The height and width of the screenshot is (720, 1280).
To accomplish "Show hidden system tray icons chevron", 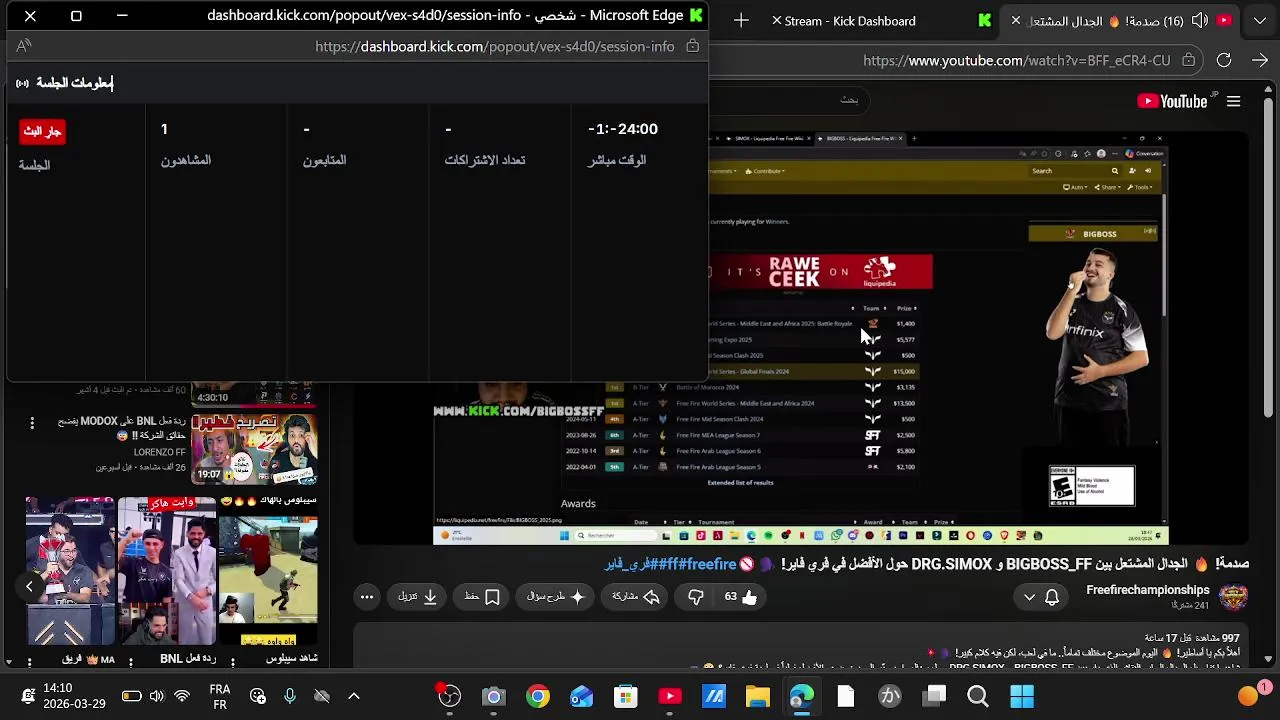I will [x=354, y=696].
